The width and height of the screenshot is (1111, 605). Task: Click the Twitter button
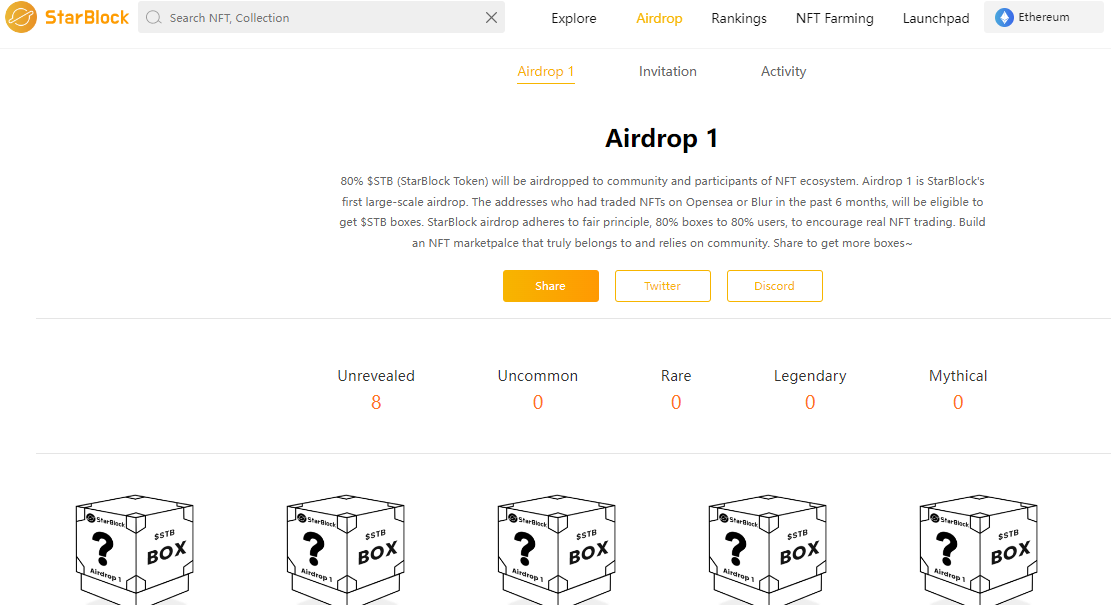662,286
